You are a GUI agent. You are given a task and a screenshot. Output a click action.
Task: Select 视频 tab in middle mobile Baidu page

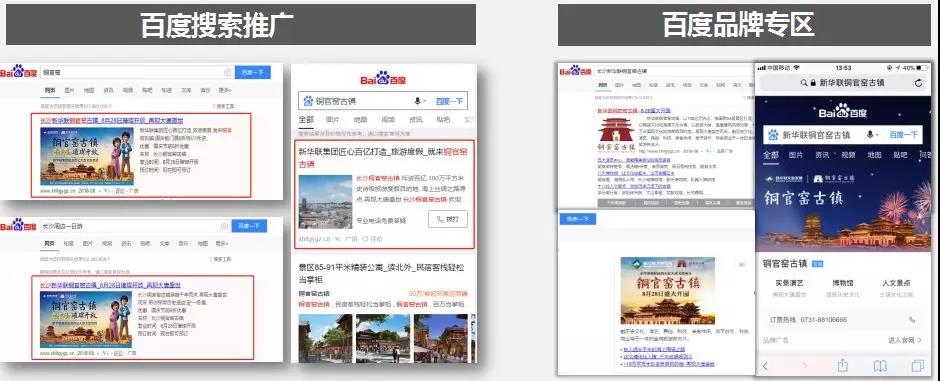(388, 120)
